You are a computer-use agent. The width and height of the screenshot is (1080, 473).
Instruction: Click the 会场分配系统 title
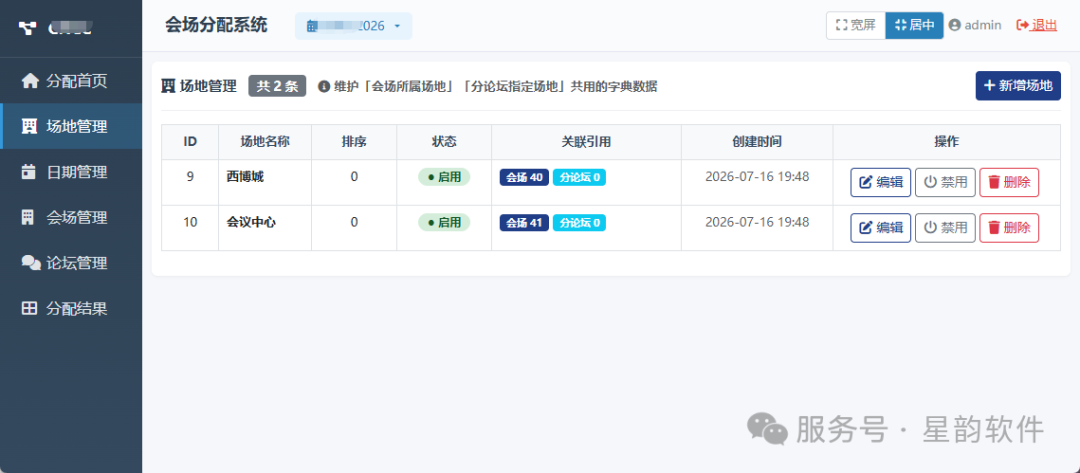216,25
